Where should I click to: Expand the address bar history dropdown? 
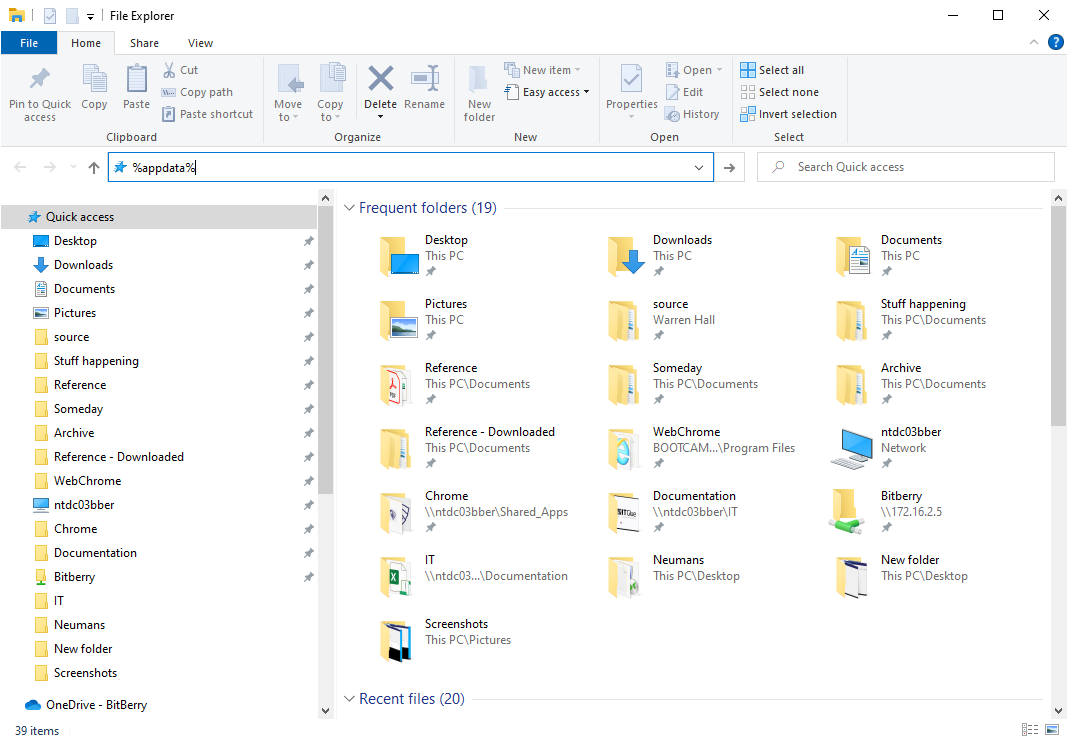click(699, 168)
